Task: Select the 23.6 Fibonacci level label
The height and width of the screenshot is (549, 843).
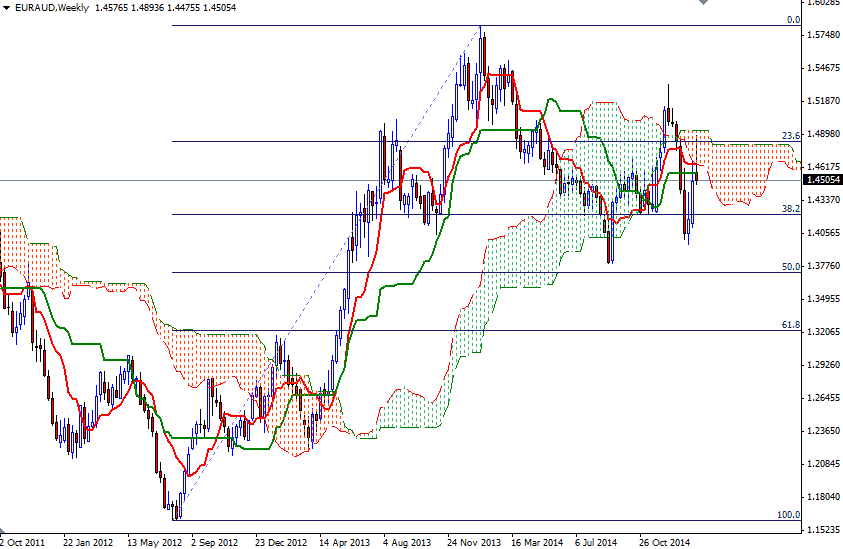Action: click(x=791, y=136)
